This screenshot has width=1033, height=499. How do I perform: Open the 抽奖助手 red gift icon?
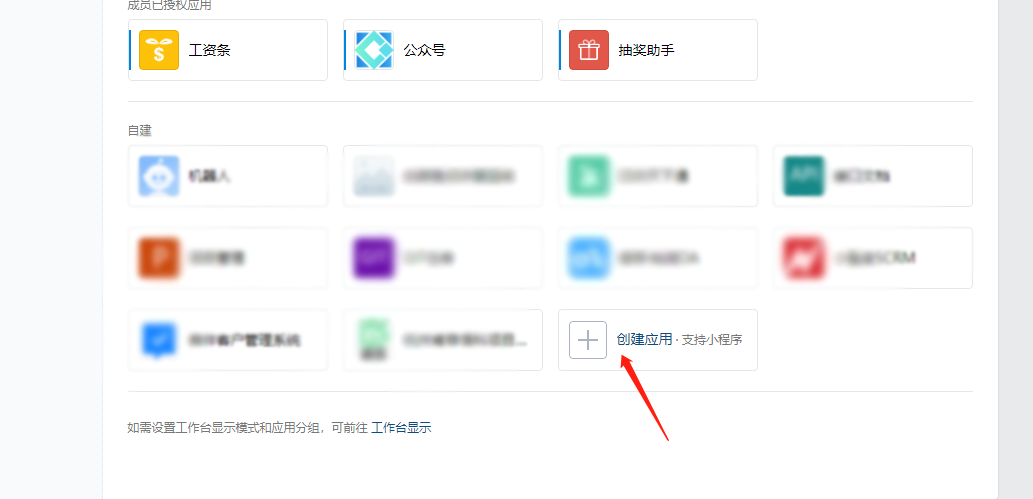(x=588, y=50)
